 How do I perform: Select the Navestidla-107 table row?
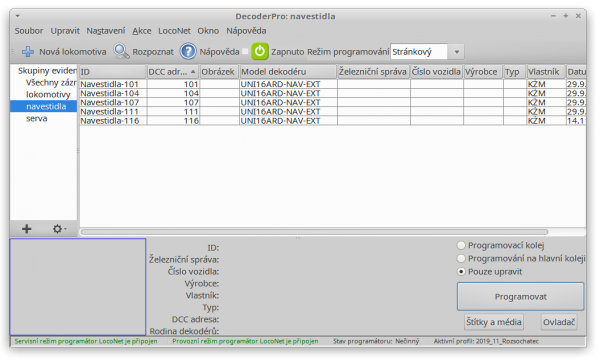[x=332, y=103]
